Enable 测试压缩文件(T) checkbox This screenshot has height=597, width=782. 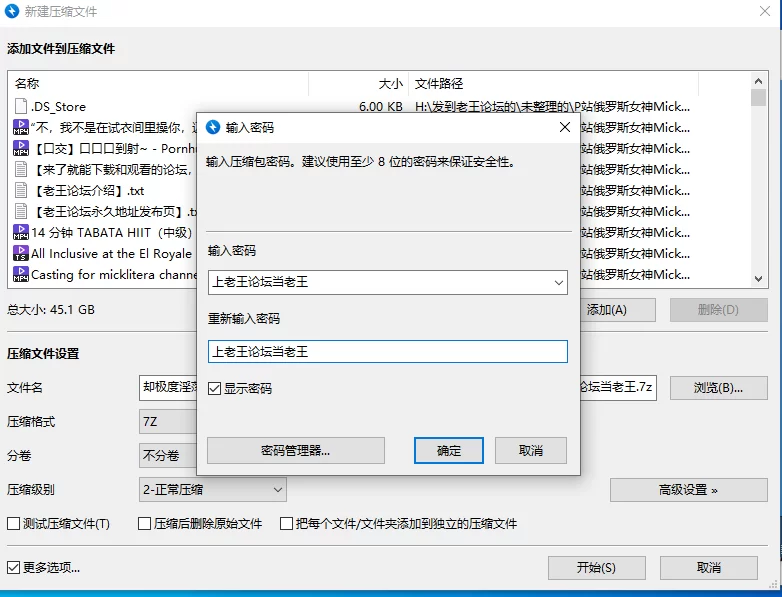pos(14,523)
